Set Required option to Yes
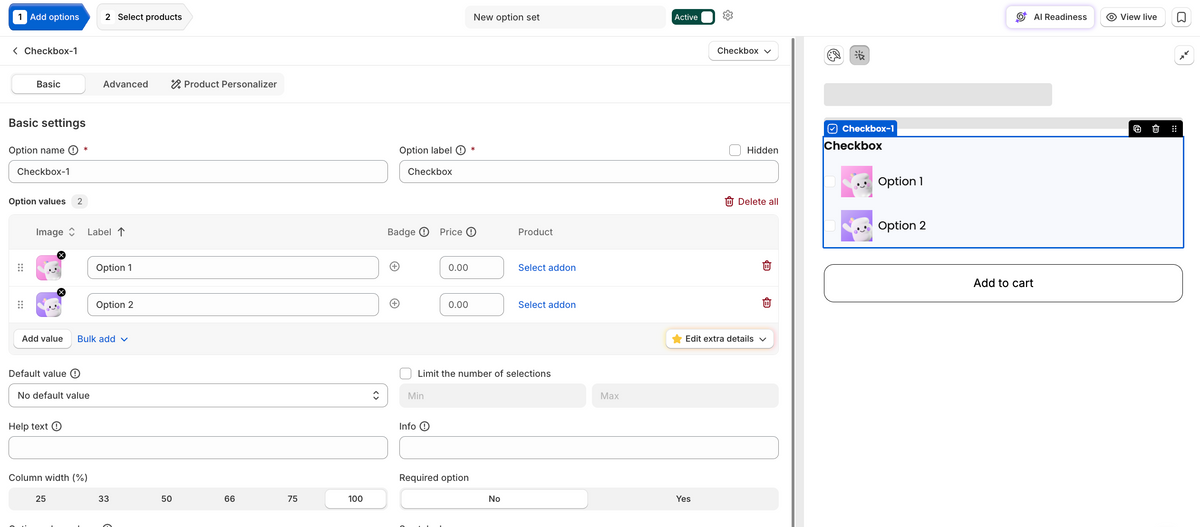This screenshot has height=527, width=1200. coord(683,498)
